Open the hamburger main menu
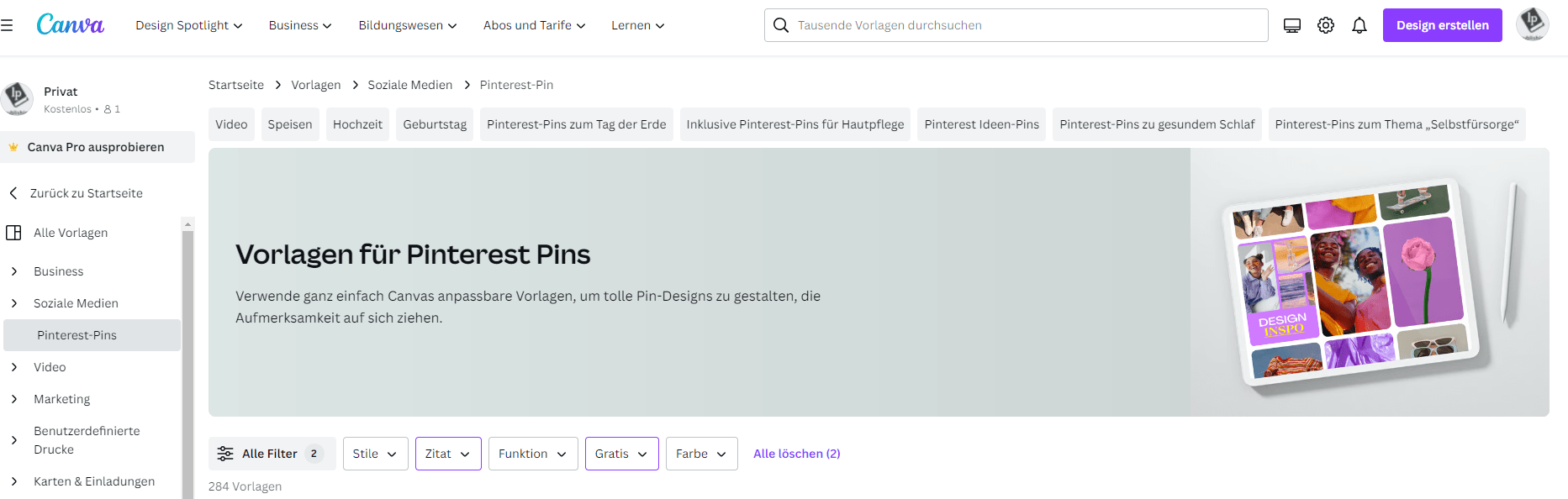 coord(7,25)
